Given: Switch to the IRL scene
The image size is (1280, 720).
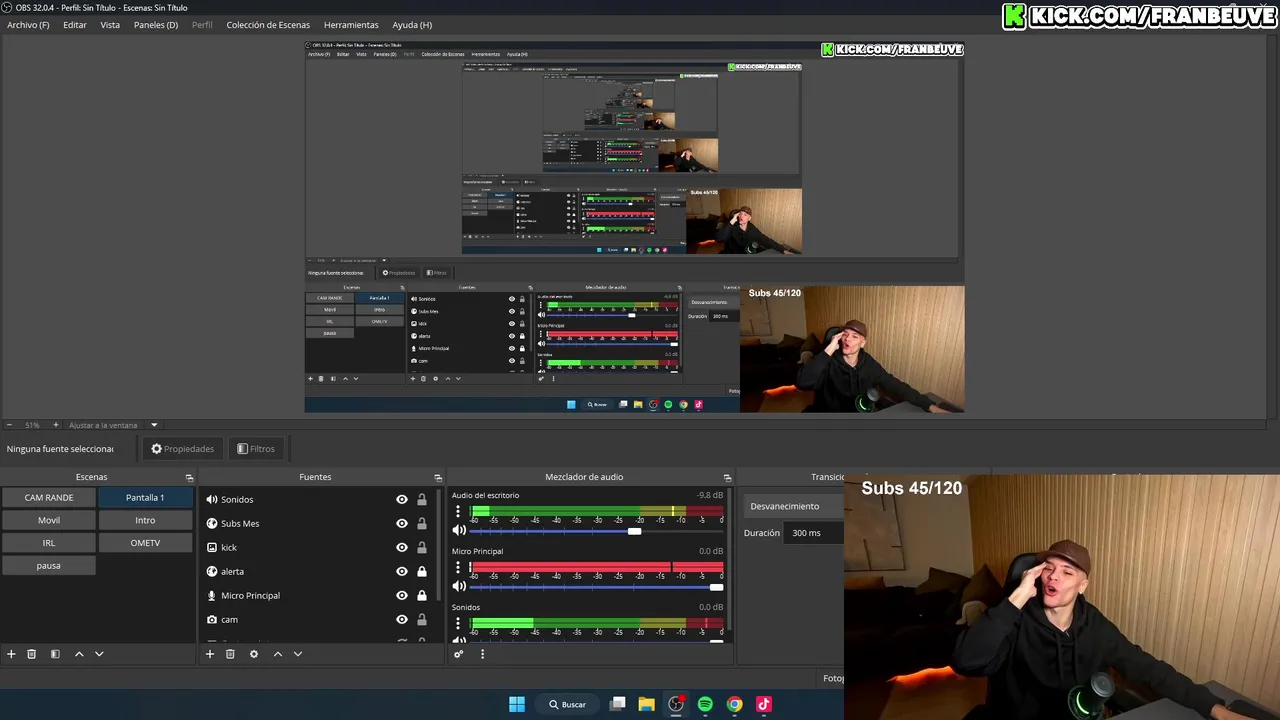Looking at the screenshot, I should point(49,543).
